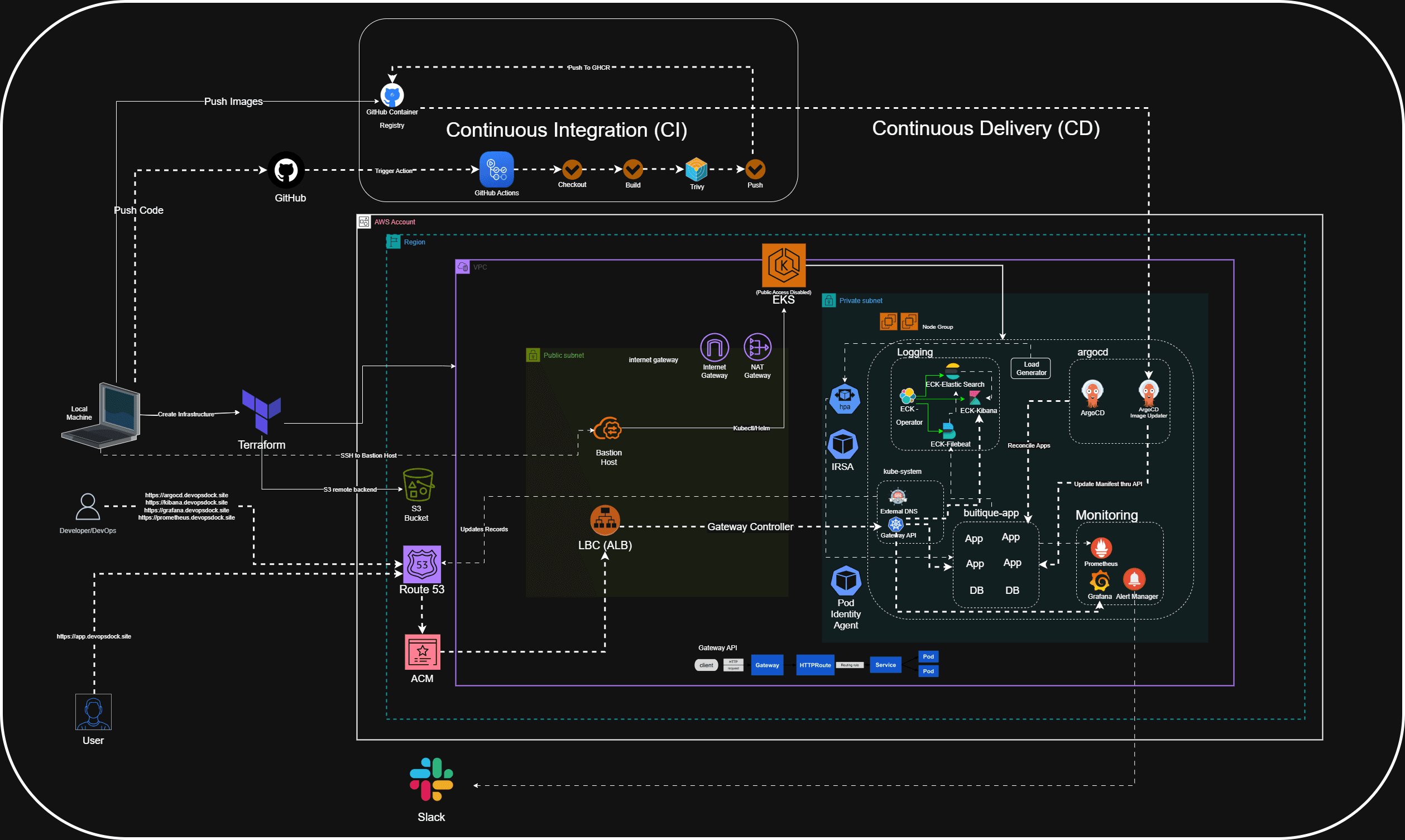Select the Continuous Delivery (CD) heading
Viewport: 1405px width, 840px height.
coord(986,128)
